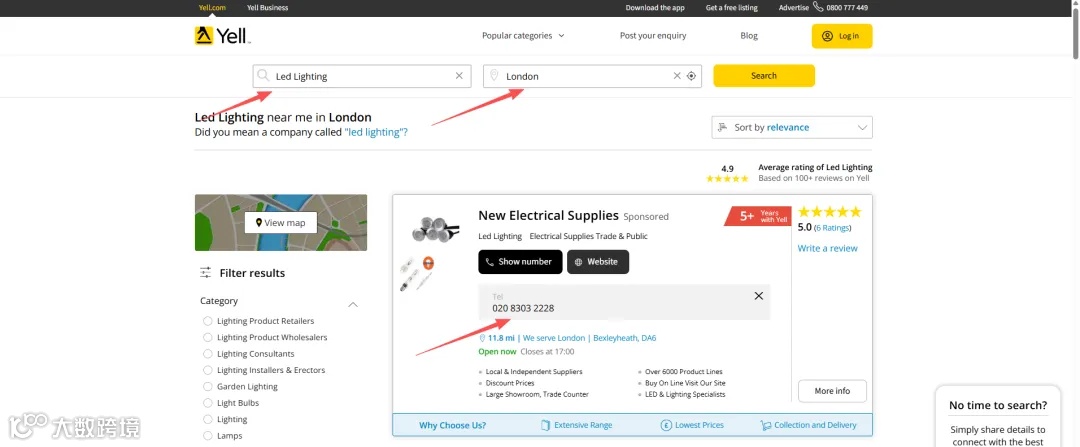Click Why Choose Us? link
This screenshot has width=1080, height=447.
pyautogui.click(x=453, y=425)
